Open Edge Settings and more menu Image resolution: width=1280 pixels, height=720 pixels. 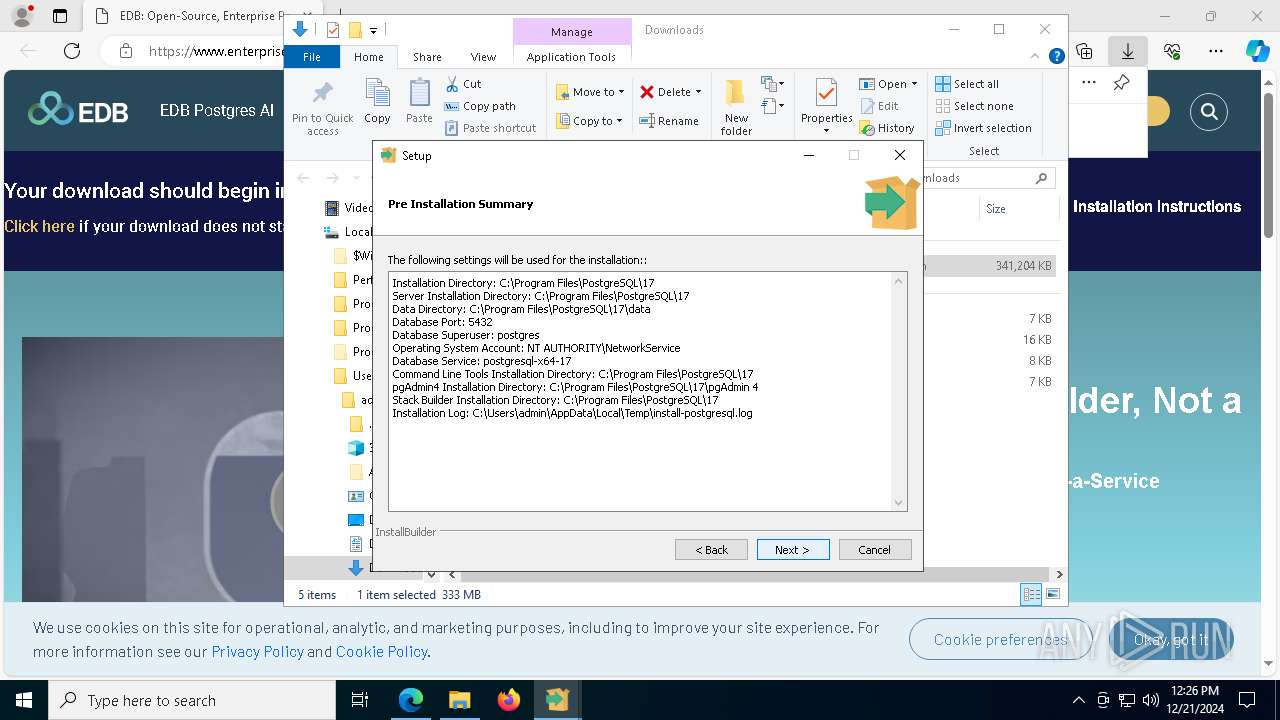tap(1216, 51)
